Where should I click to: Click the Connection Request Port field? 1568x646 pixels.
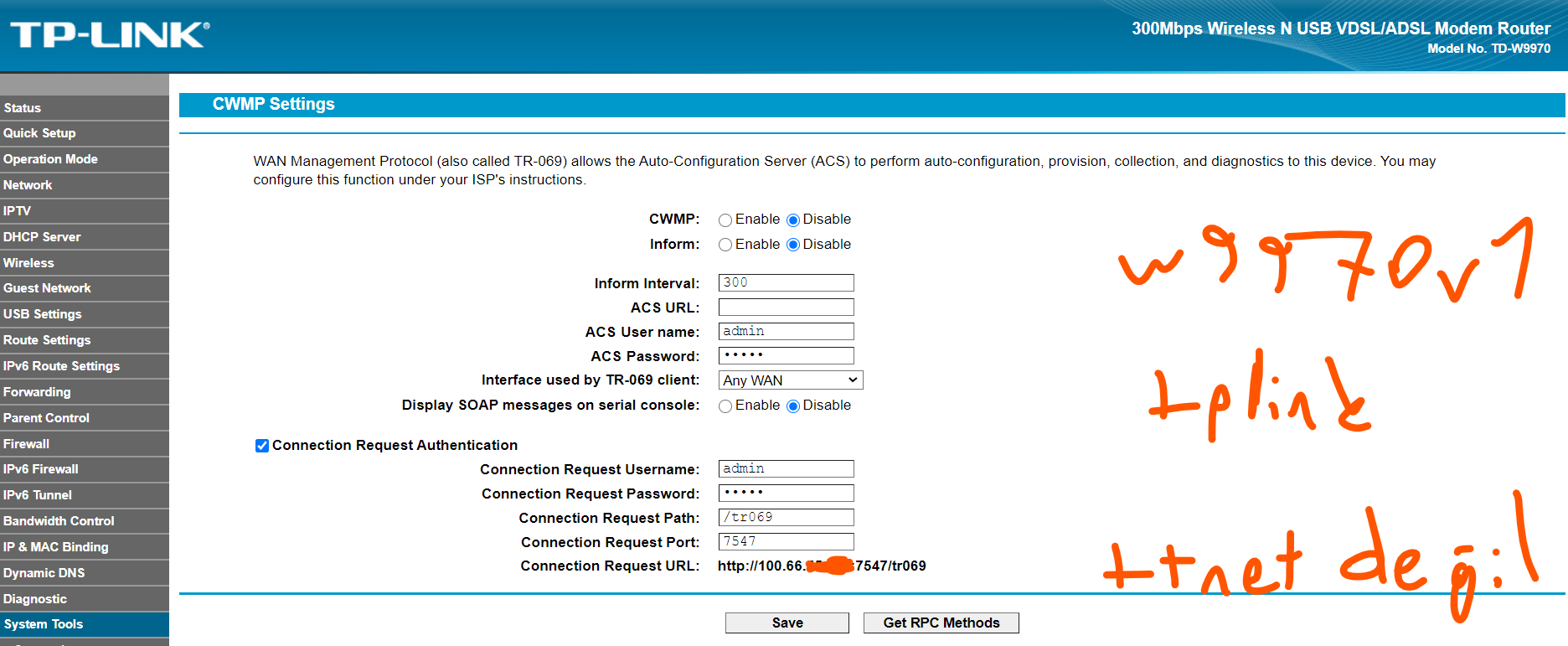[x=787, y=542]
